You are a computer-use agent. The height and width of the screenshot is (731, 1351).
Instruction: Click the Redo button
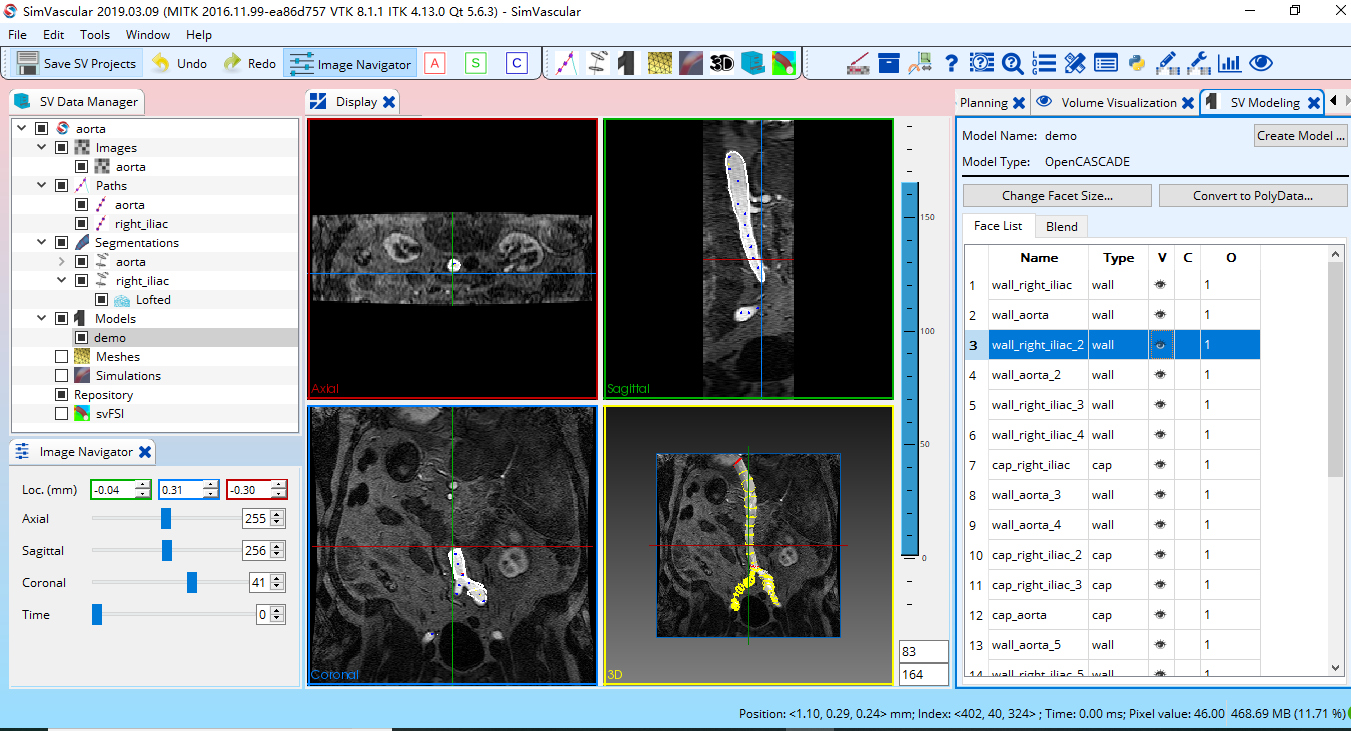point(250,63)
